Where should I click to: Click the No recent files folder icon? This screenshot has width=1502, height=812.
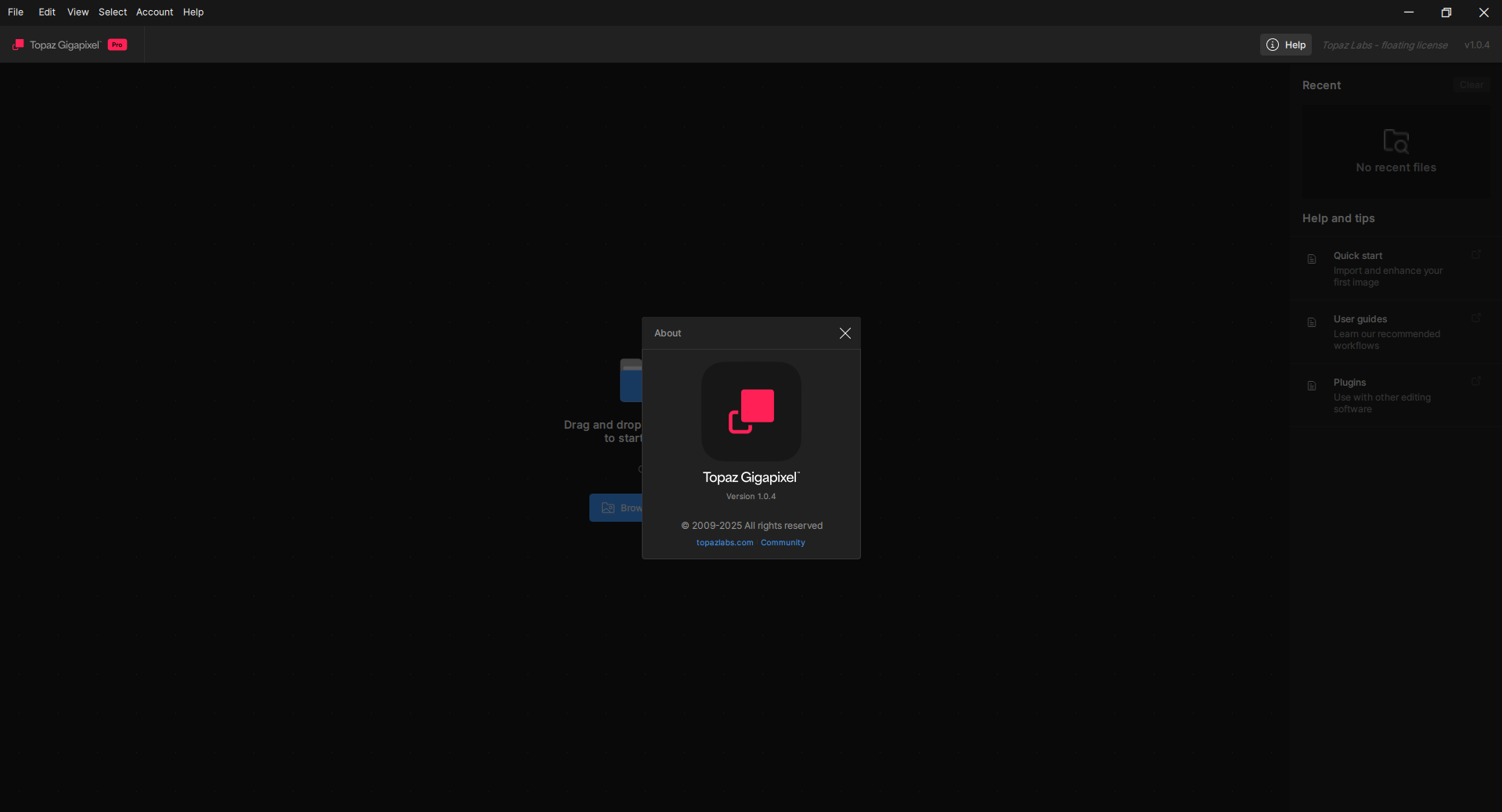coord(1396,141)
